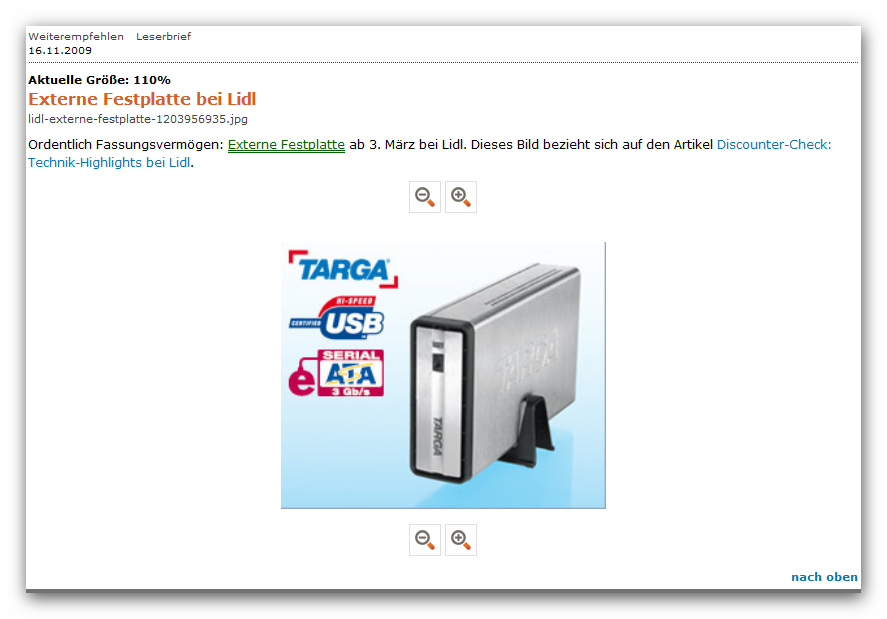This screenshot has width=887, height=619.
Task: Click the date 16.11.2009
Action: [60, 50]
